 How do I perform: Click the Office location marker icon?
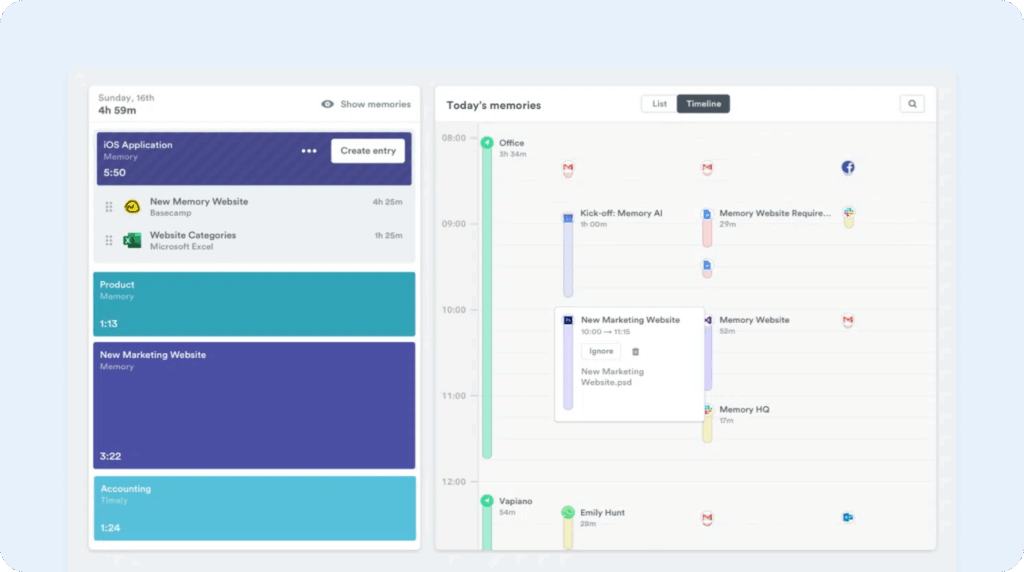(487, 142)
